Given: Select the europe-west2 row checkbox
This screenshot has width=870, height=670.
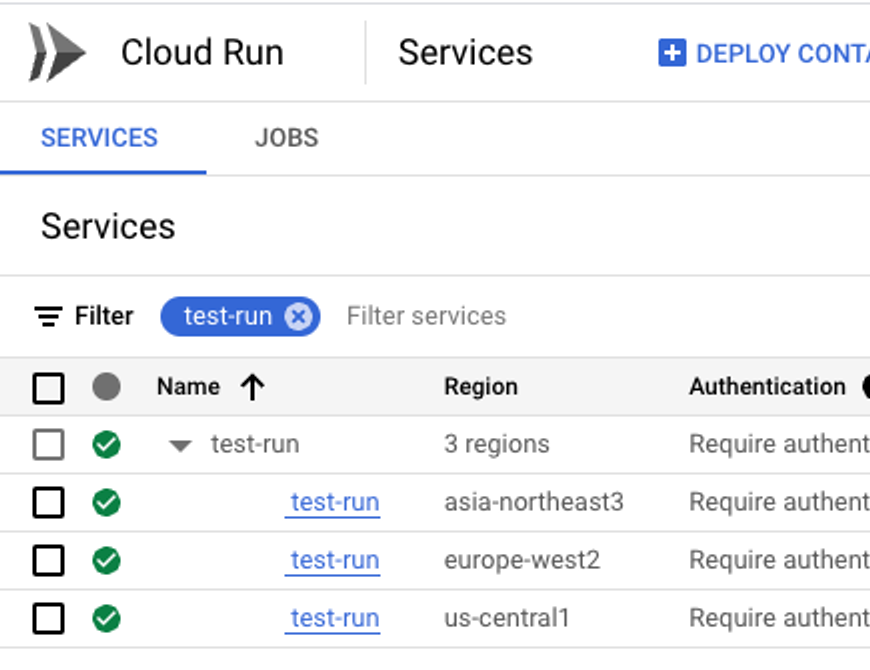Looking at the screenshot, I should point(48,560).
